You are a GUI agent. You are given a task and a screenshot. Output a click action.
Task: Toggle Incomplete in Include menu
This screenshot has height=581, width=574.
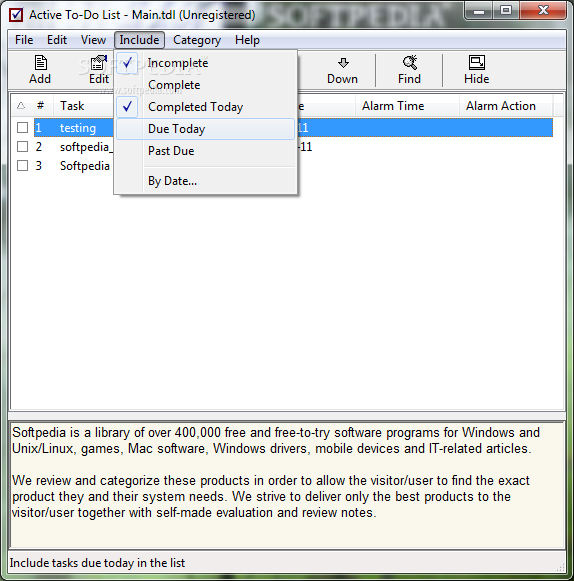coord(206,63)
